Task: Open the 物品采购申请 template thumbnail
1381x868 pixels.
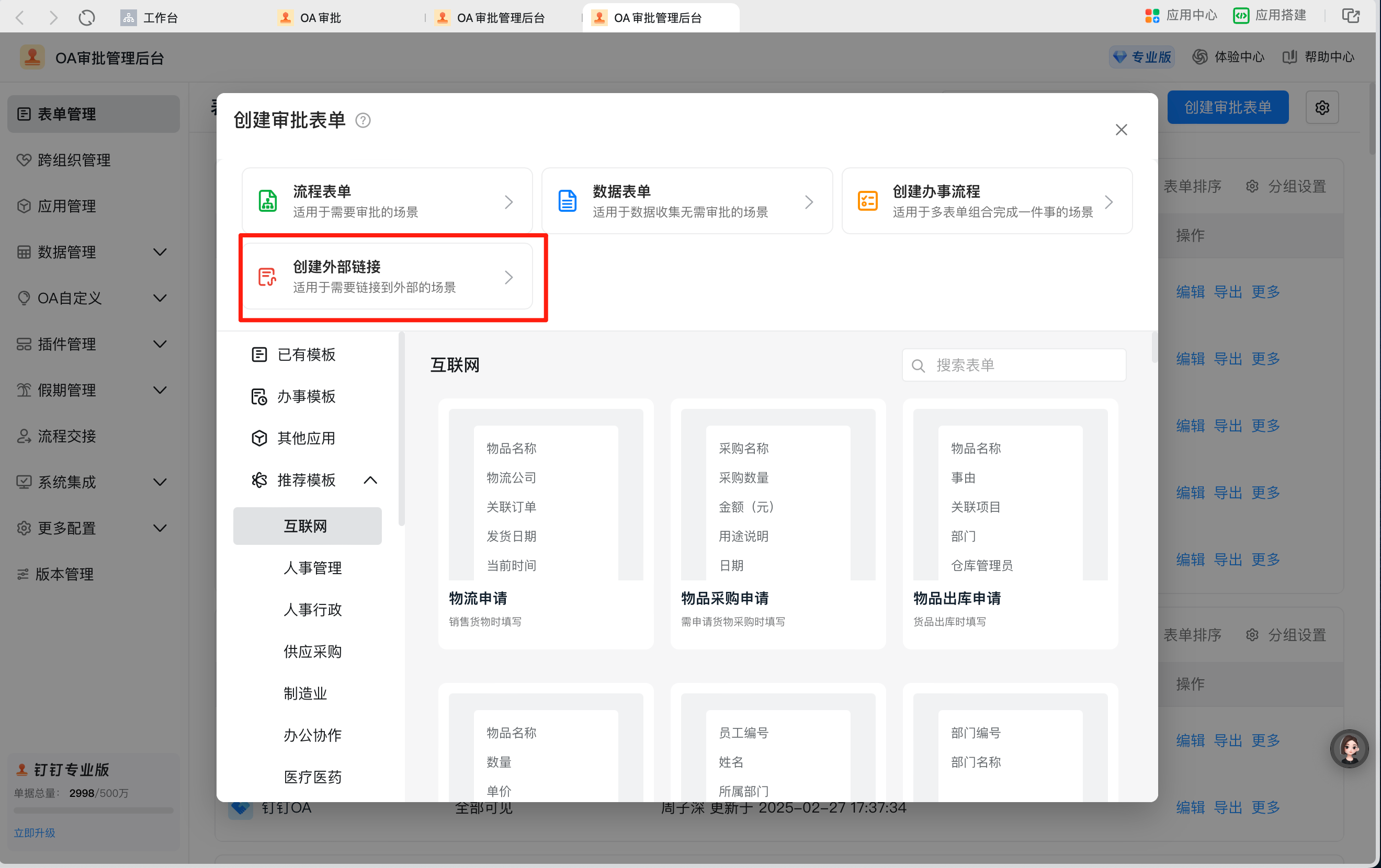Action: pyautogui.click(x=778, y=494)
